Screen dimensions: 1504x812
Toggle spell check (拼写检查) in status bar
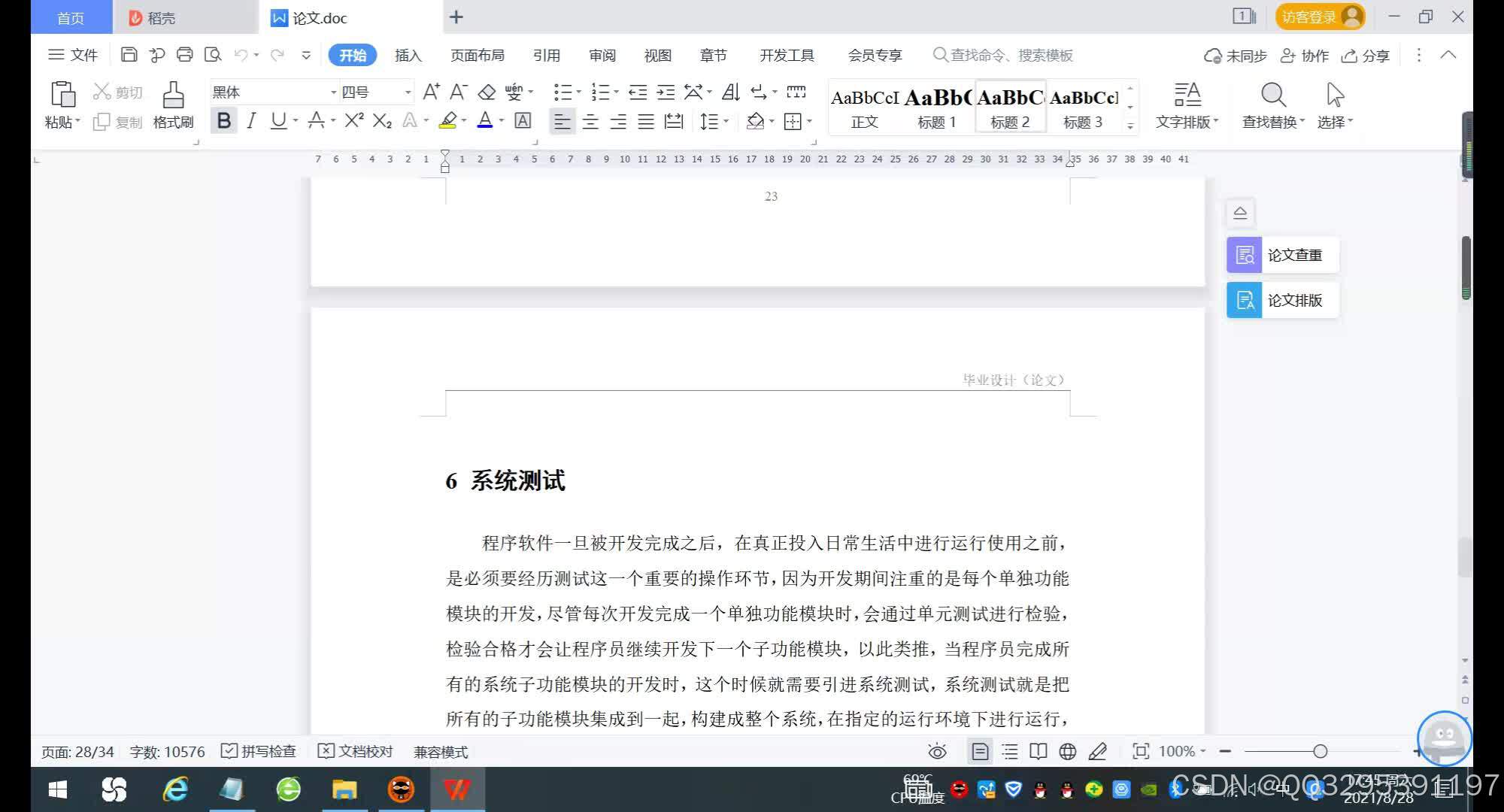pos(259,751)
